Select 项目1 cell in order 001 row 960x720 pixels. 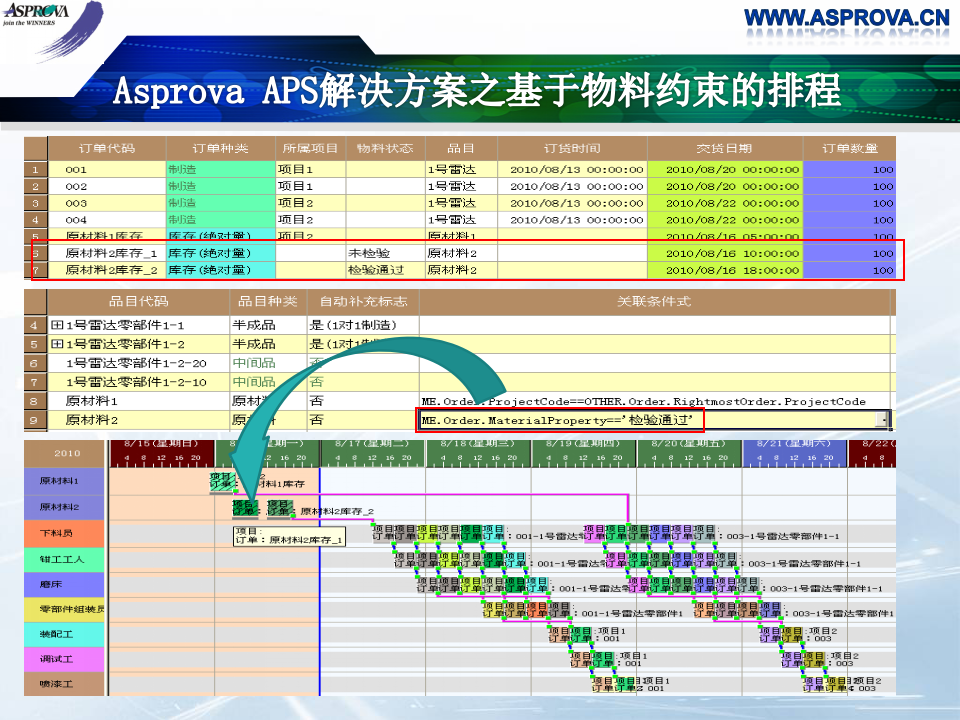[310, 170]
